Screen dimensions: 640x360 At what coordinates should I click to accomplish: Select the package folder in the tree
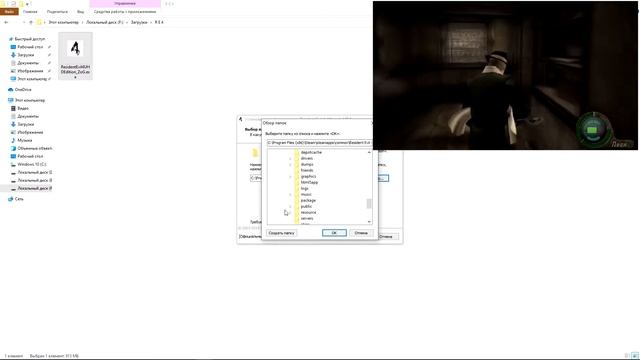pos(308,200)
